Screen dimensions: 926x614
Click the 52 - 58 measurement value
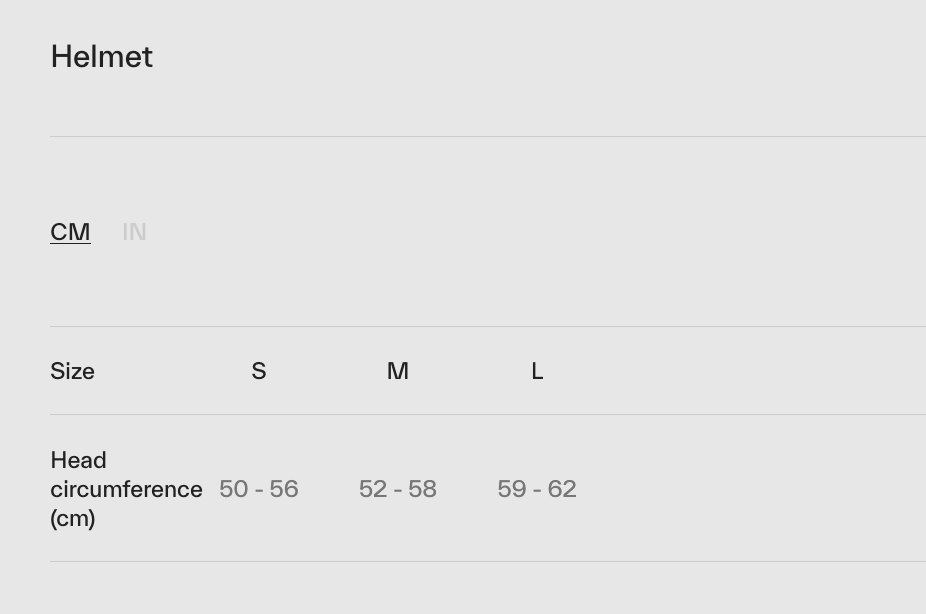[x=398, y=489]
